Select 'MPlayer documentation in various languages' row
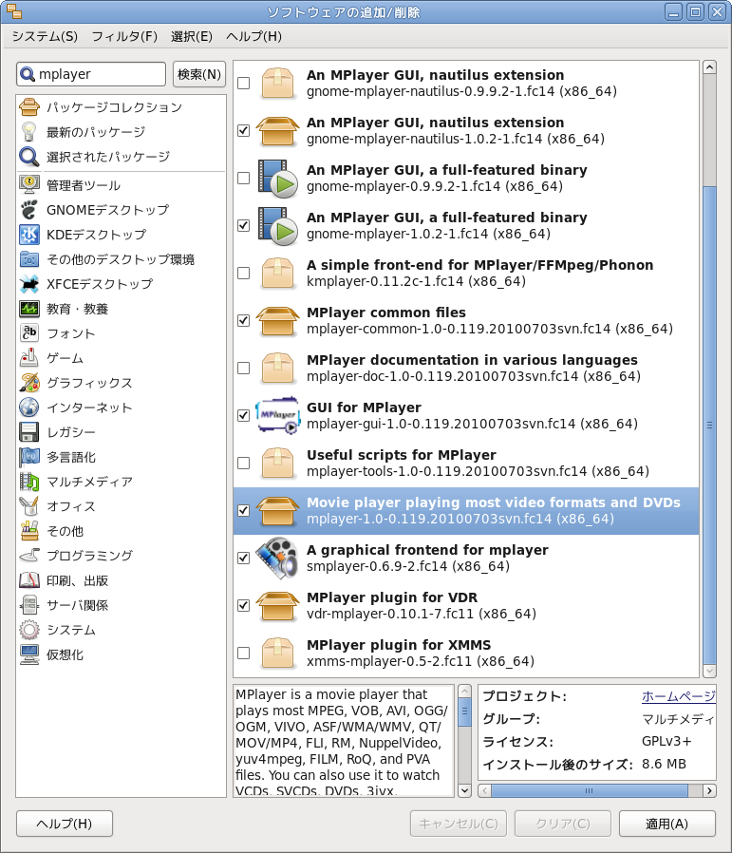732x853 pixels. tap(466, 368)
